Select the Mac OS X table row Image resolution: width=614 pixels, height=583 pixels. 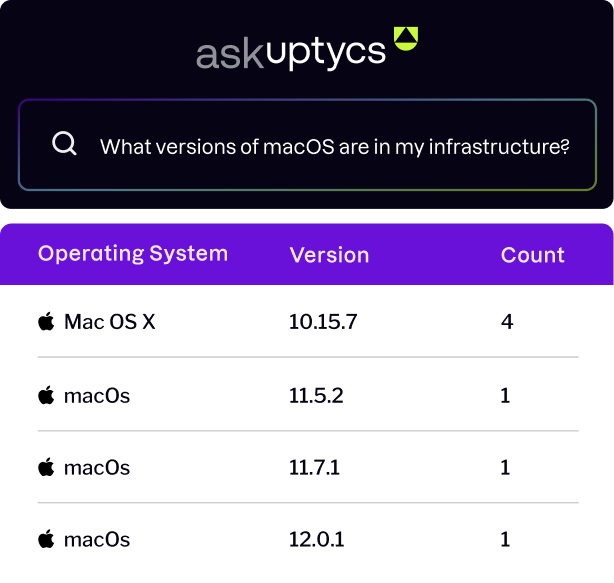pyautogui.click(x=308, y=321)
